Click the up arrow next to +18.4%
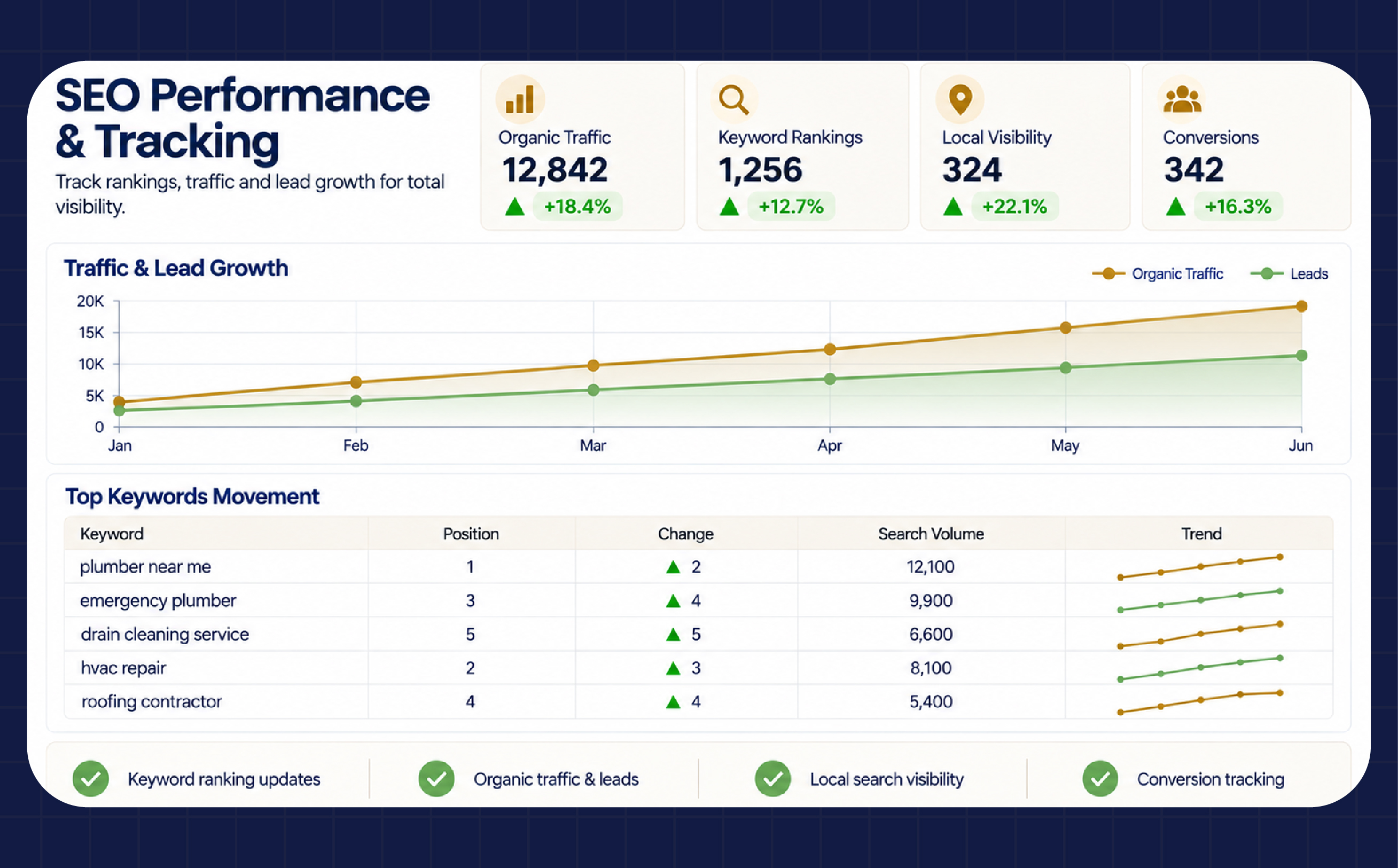 tap(515, 206)
